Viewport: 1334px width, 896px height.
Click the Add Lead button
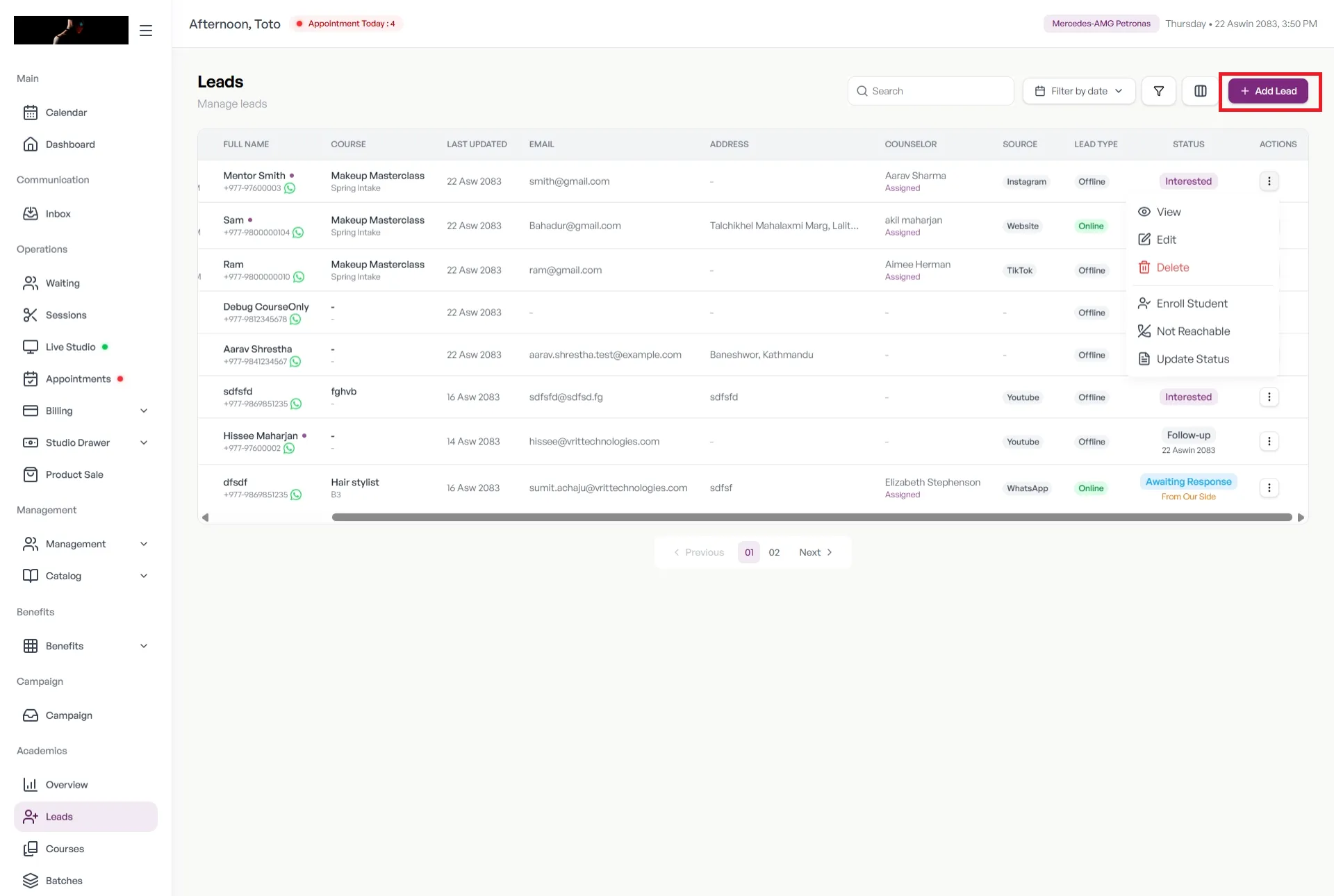tap(1268, 91)
